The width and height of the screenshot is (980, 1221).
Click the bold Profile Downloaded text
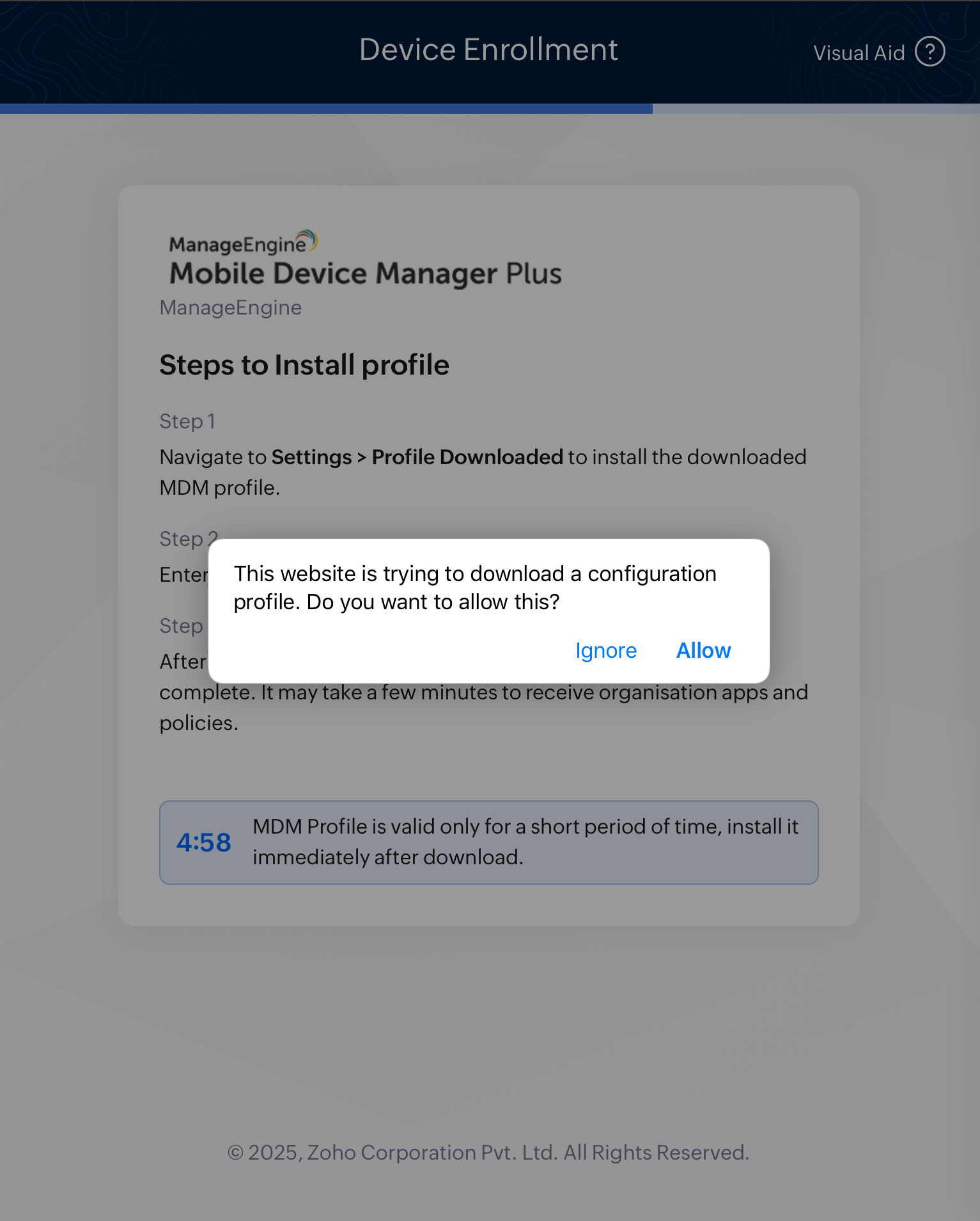coord(467,457)
